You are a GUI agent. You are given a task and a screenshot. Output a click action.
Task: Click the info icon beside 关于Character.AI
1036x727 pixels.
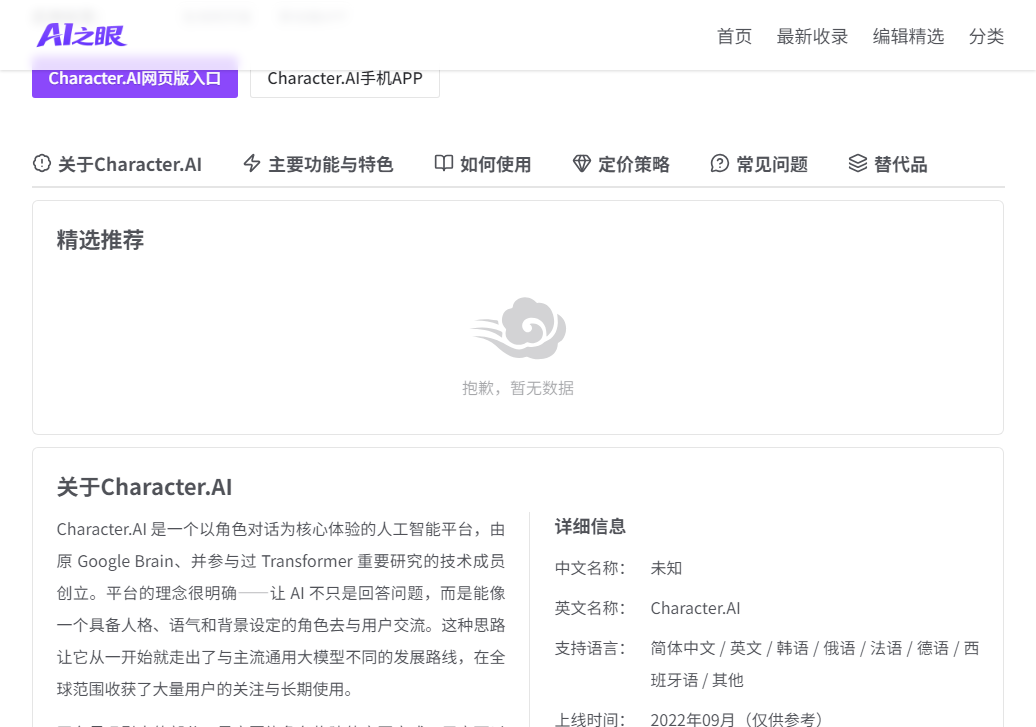pyautogui.click(x=42, y=163)
